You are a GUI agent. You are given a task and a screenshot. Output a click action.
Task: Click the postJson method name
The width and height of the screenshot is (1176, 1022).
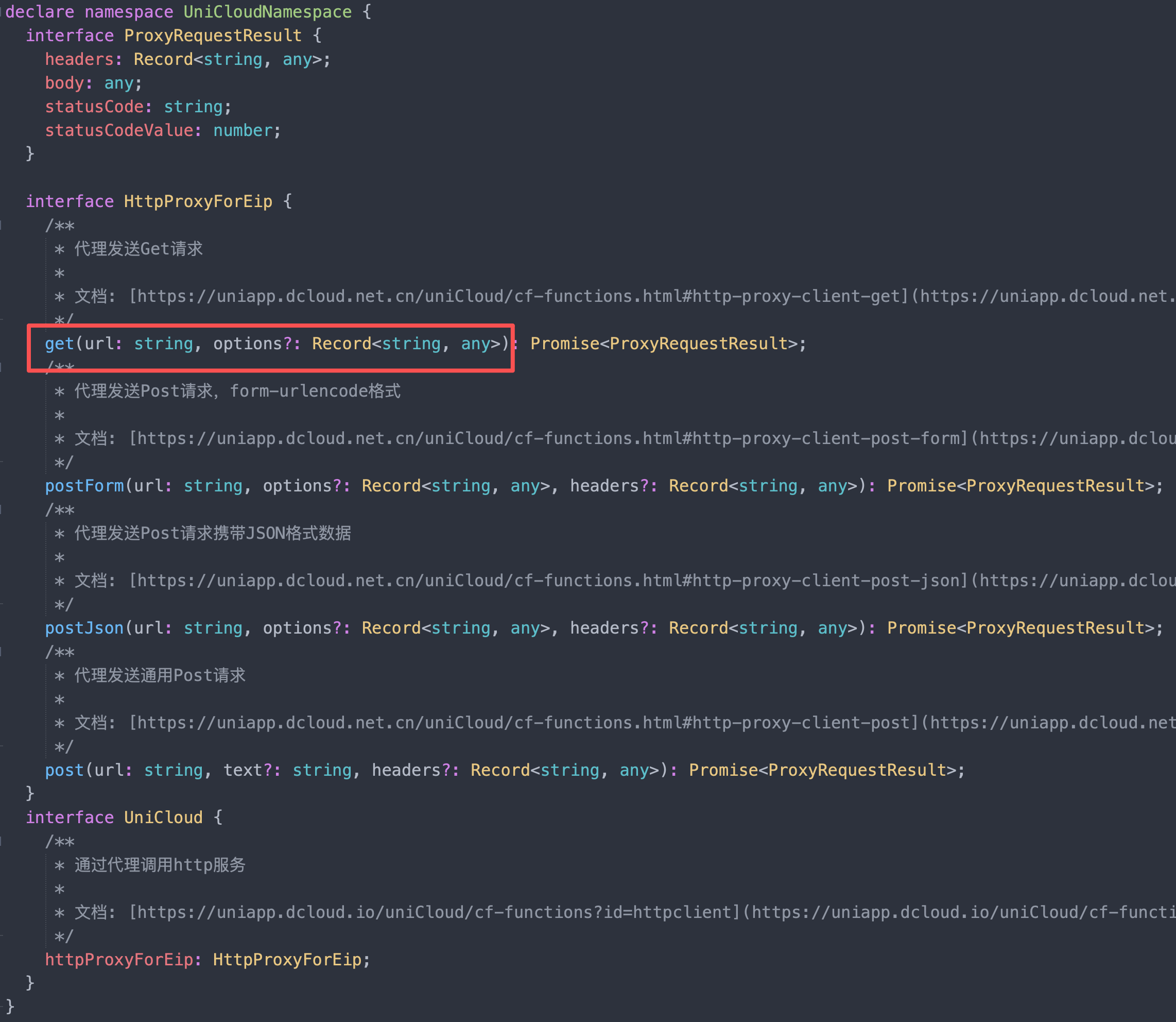click(x=84, y=628)
